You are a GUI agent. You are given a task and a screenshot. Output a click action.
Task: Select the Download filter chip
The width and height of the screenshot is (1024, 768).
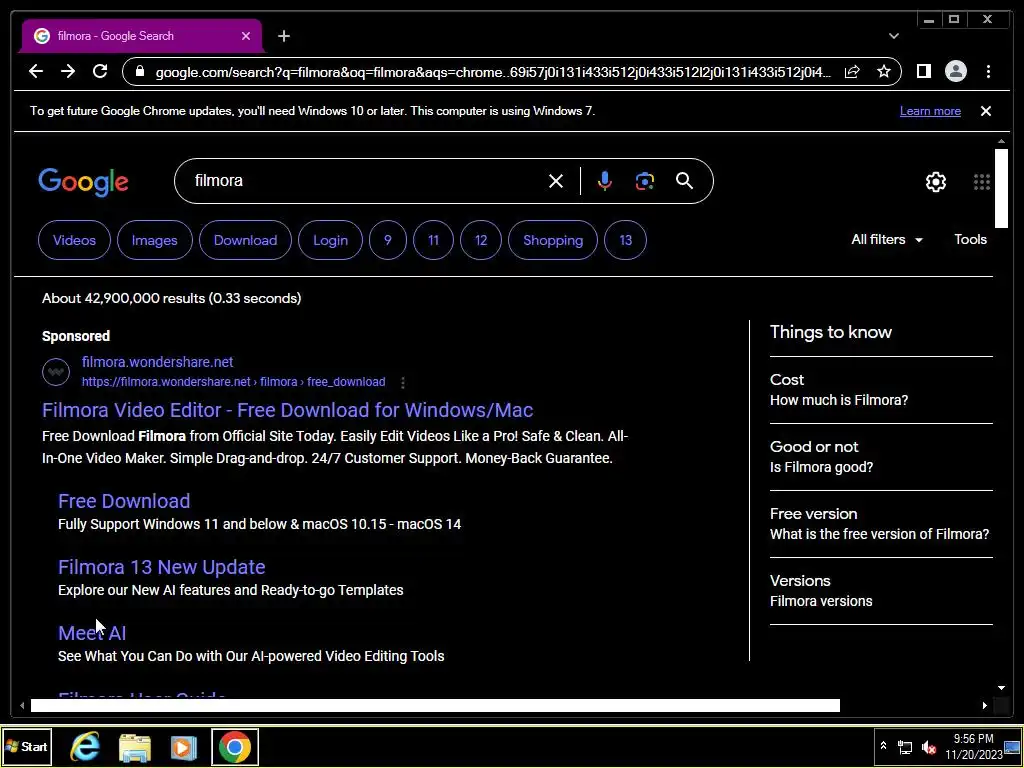[246, 240]
